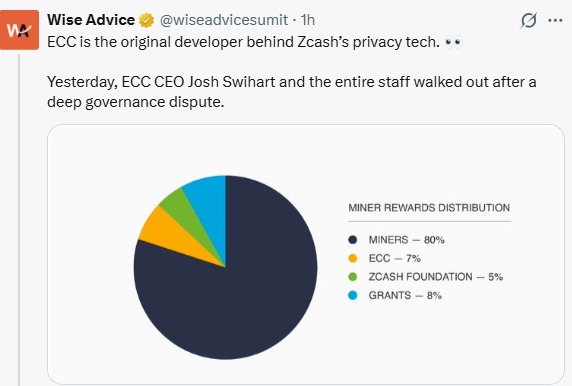
Task: Open the Grok slash-circle icon
Action: [x=529, y=20]
